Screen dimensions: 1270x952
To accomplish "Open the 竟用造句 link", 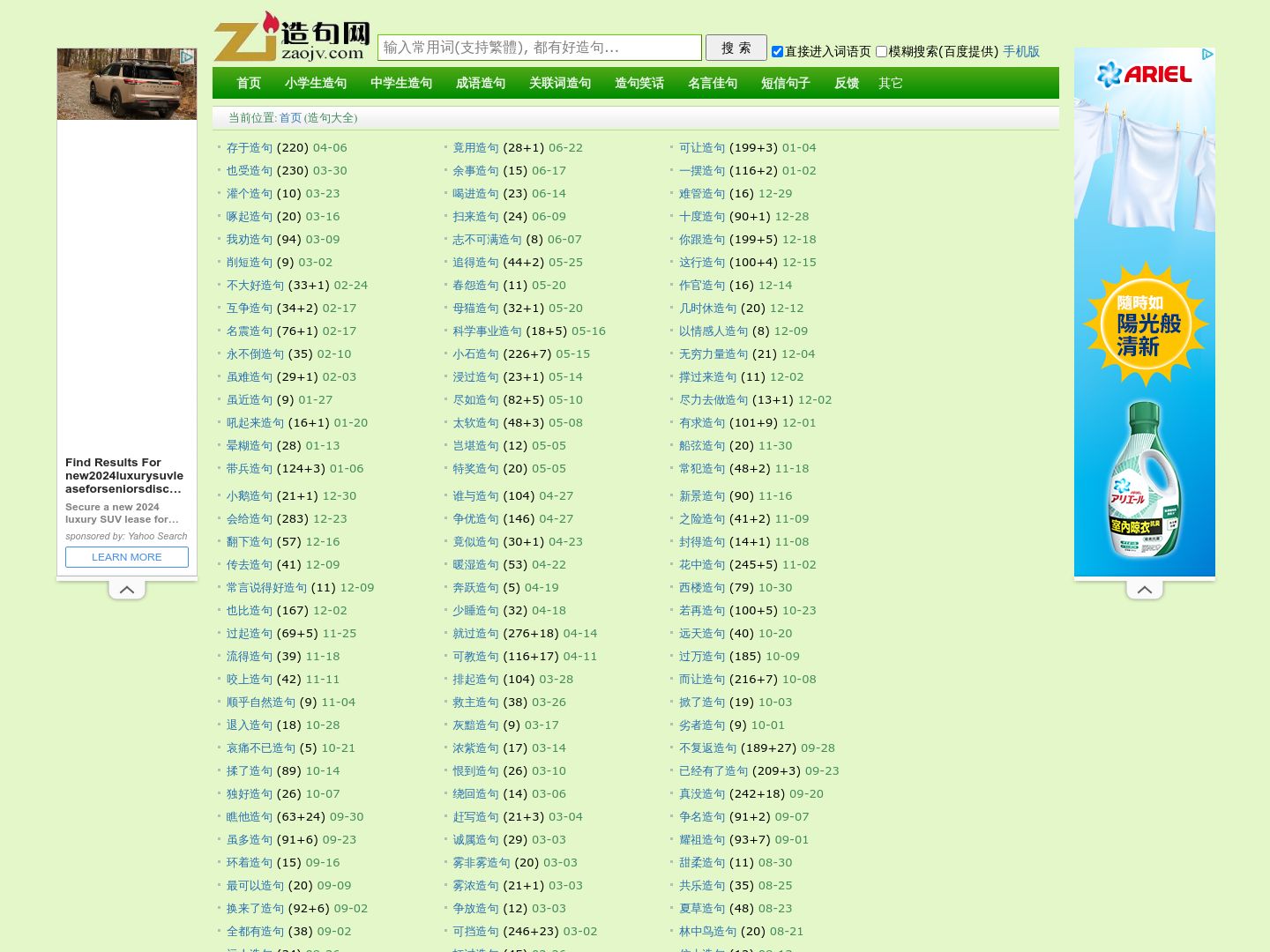I will (476, 147).
